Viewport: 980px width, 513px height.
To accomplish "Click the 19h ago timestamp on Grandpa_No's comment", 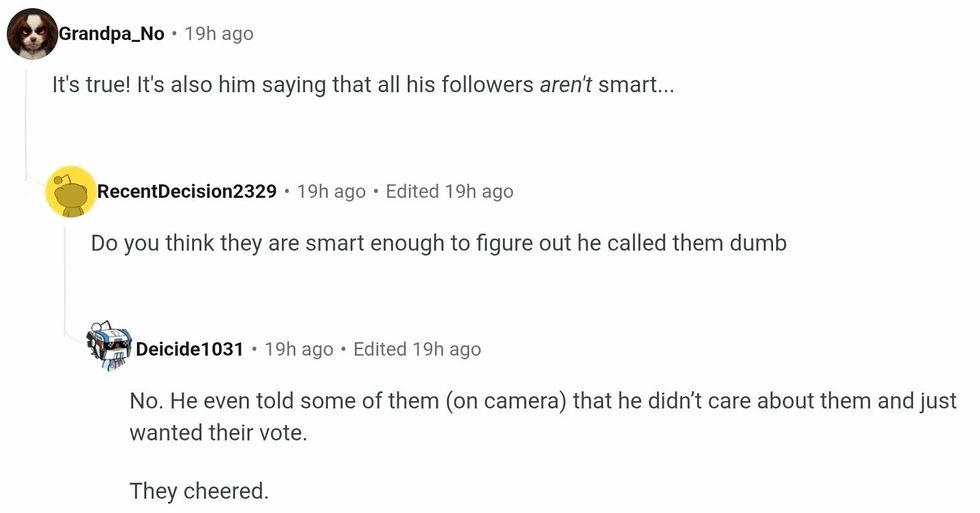I will (219, 34).
